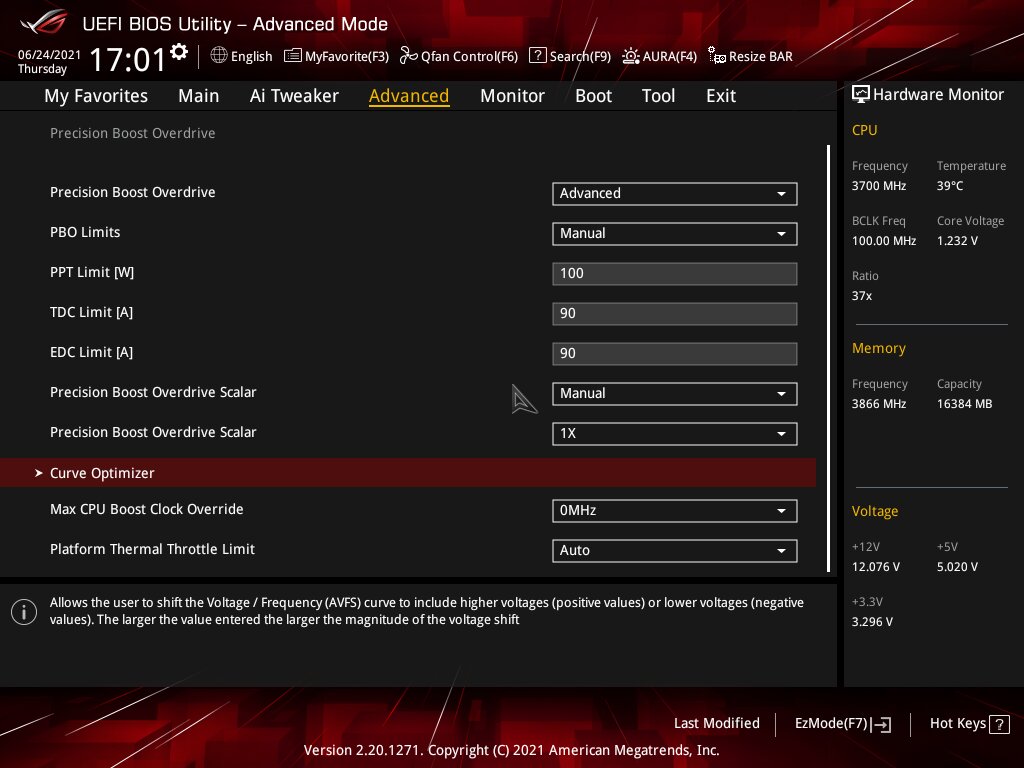Click the Curve Optimizer arrow marker
The image size is (1024, 768).
(x=39, y=473)
